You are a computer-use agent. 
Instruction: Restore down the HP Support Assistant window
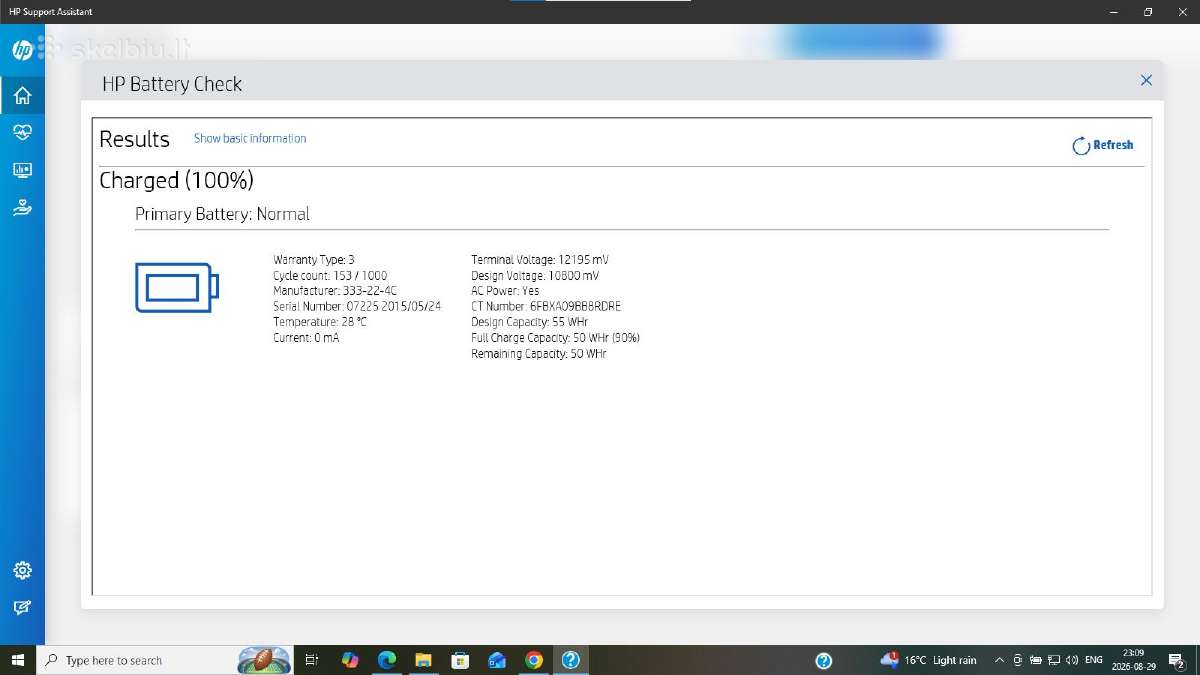pyautogui.click(x=1148, y=12)
